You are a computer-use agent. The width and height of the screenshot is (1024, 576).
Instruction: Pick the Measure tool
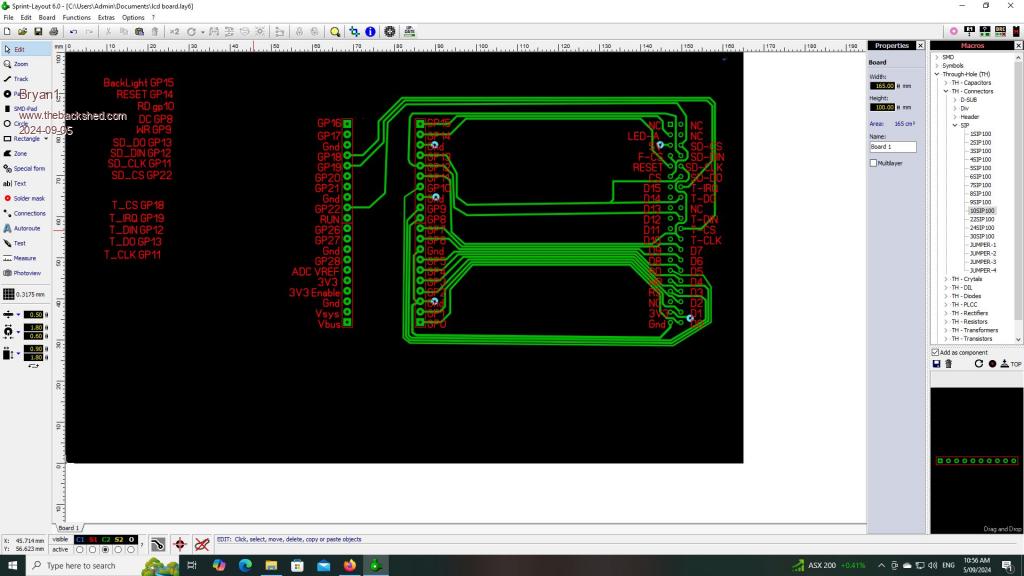tap(24, 258)
